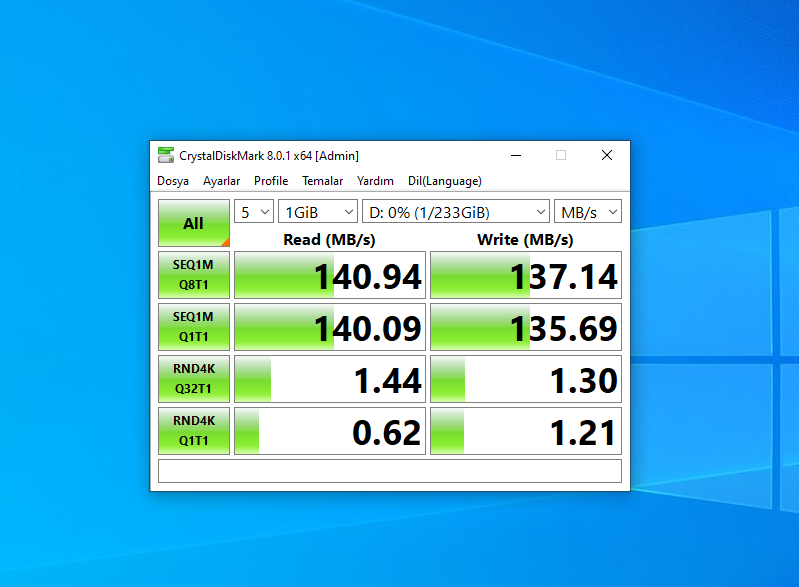
Task: Run the SEQ1M Q1T1 test
Action: 194,327
